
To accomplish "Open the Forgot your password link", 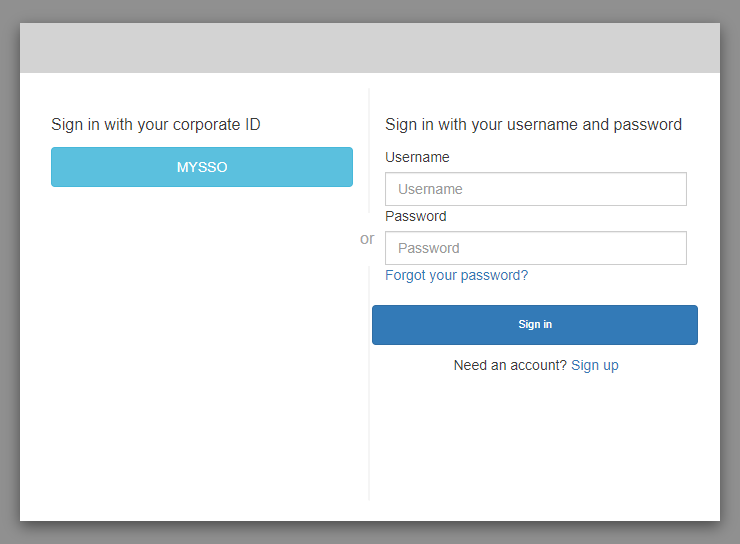I will click(456, 275).
